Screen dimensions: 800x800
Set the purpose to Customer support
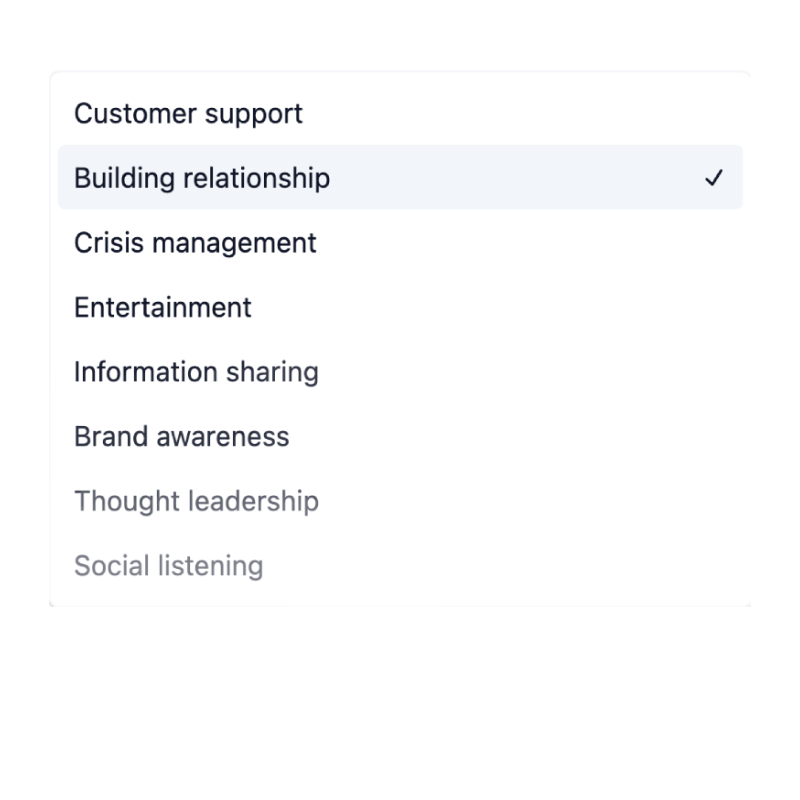188,114
